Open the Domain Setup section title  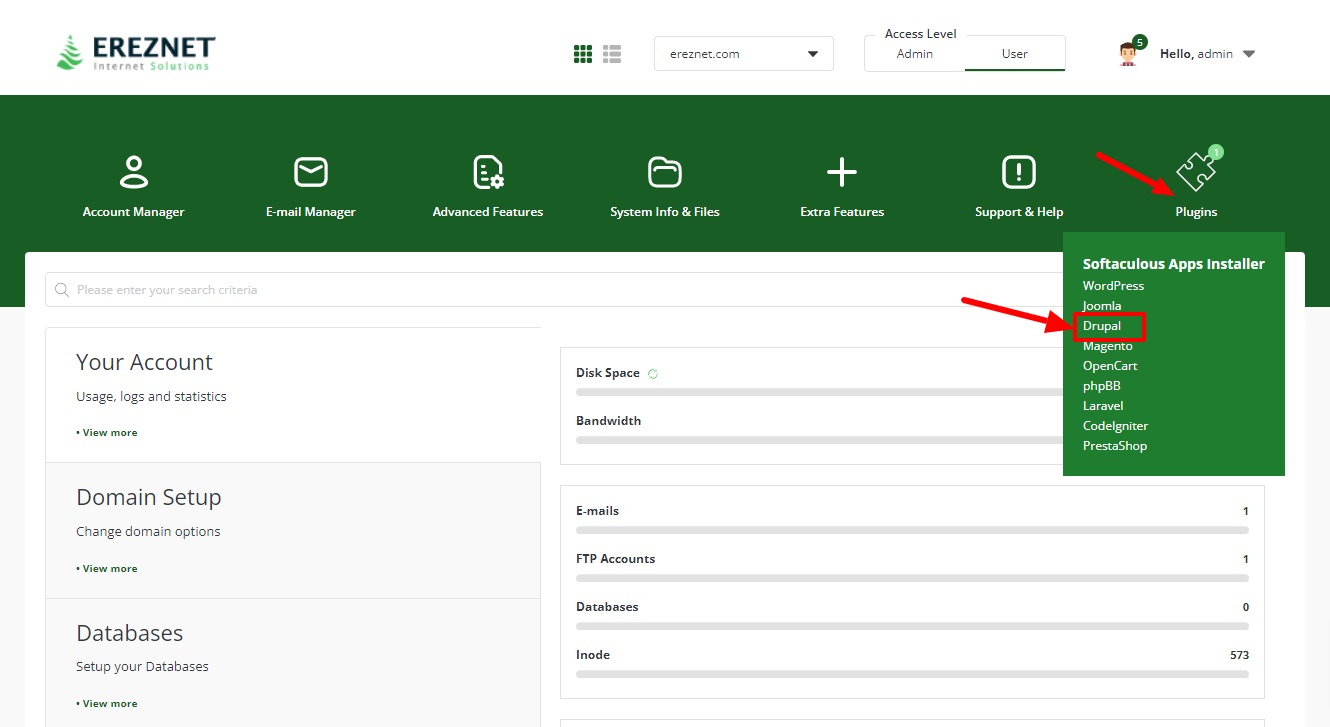[149, 497]
